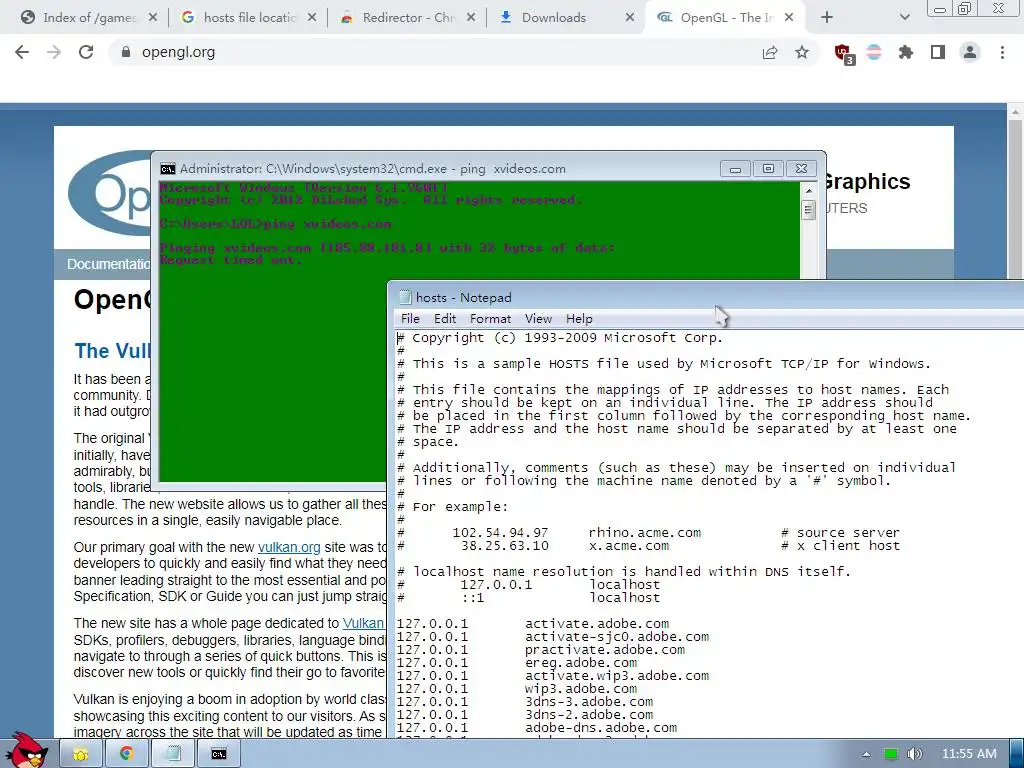Minimize the cmd.exe window
The height and width of the screenshot is (768, 1024).
pyautogui.click(x=735, y=168)
